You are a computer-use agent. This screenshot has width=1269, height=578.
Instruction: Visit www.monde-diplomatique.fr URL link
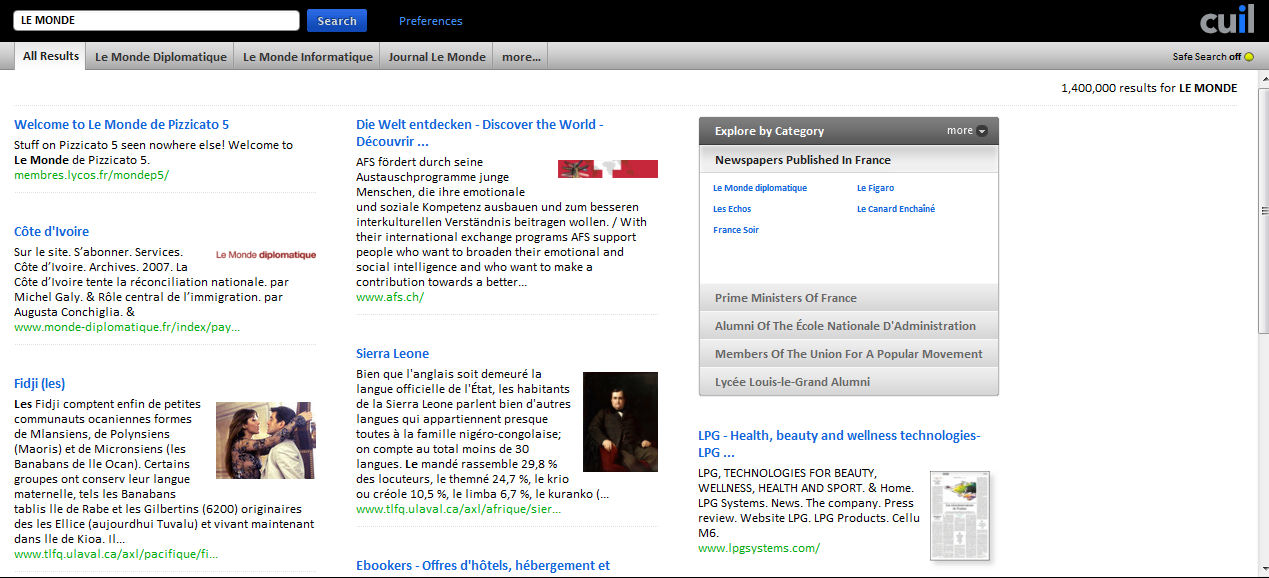127,327
